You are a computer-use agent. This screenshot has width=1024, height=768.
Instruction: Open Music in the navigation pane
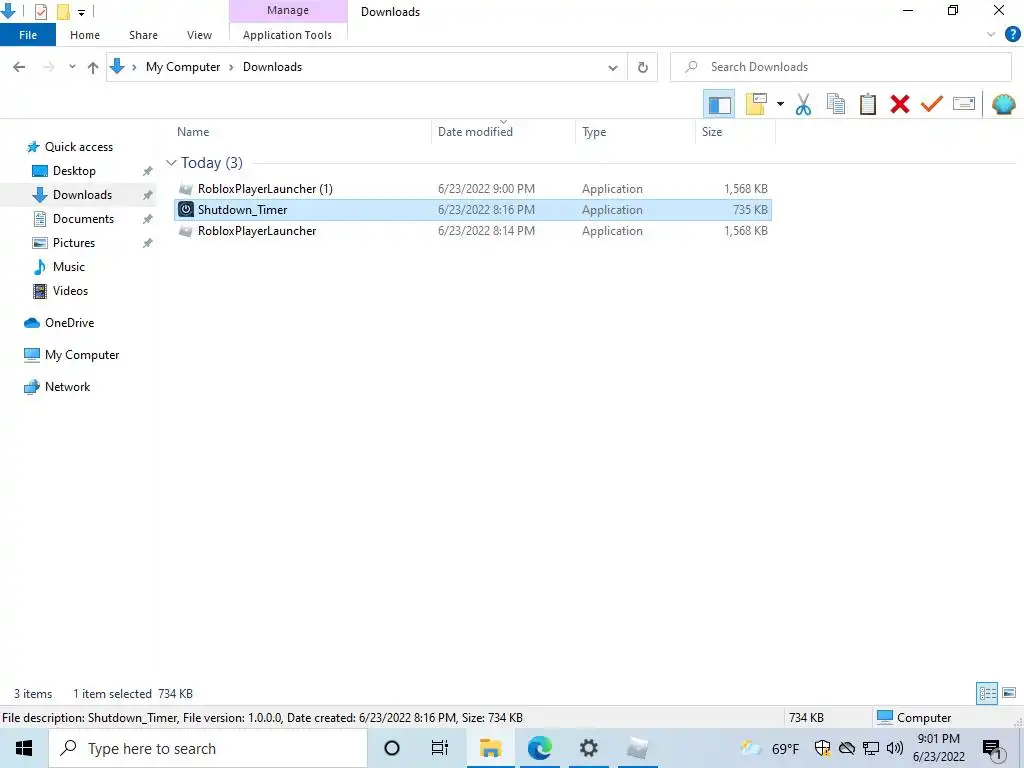(x=69, y=267)
